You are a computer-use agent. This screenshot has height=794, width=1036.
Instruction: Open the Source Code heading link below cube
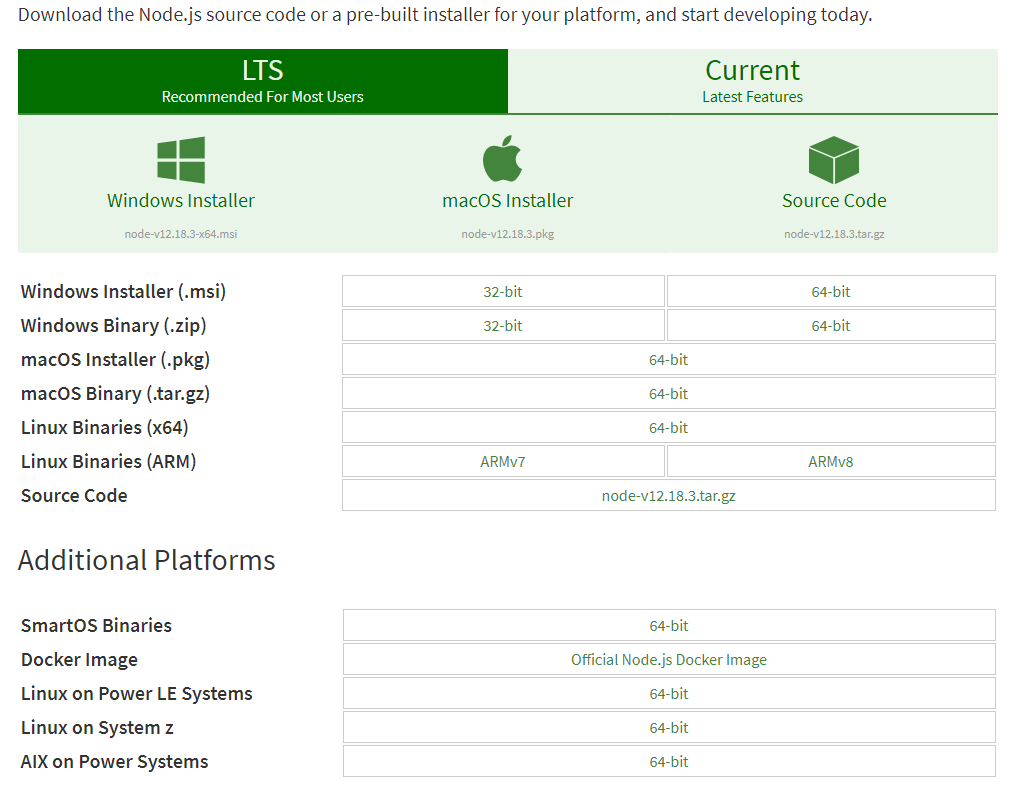tap(834, 200)
